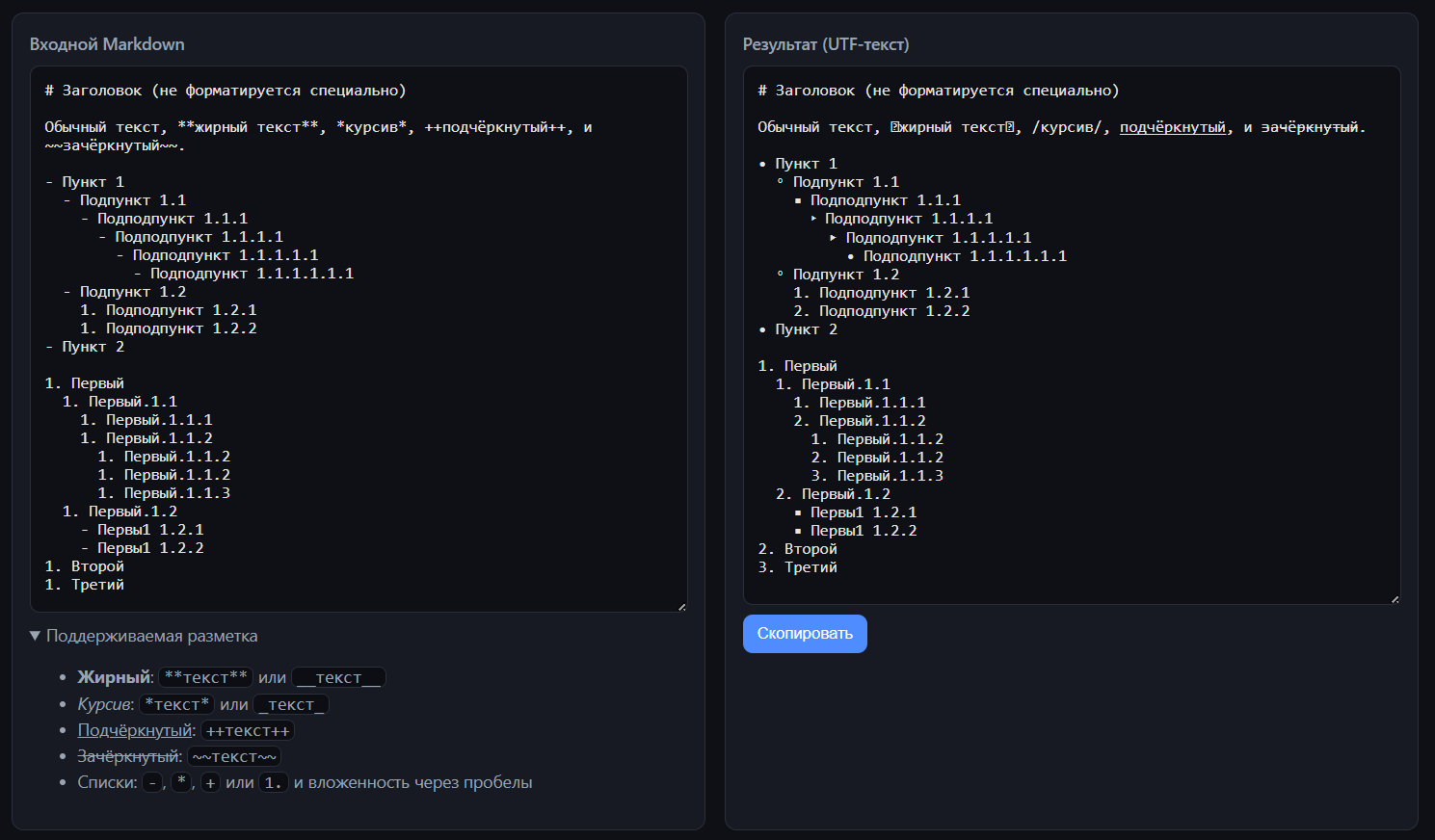Click "1. Третий" in the input Markdown

85,585
